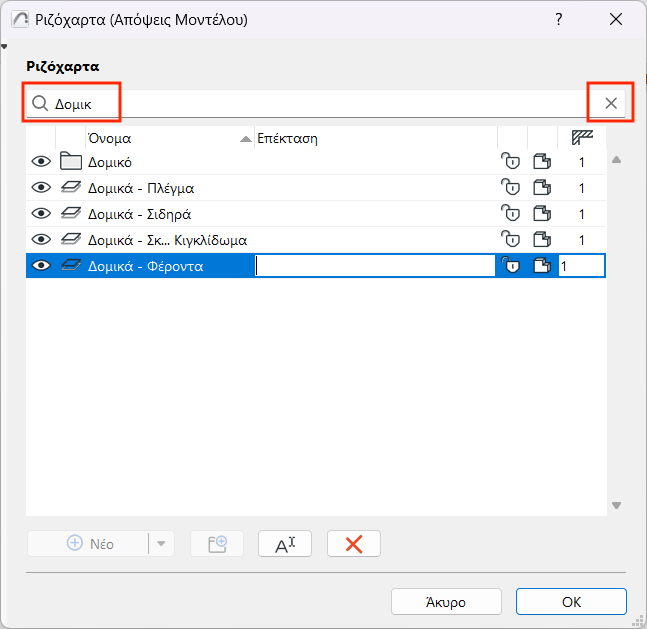
Task: Toggle visibility of Δομικά - Σιδηρά
Action: click(41, 213)
